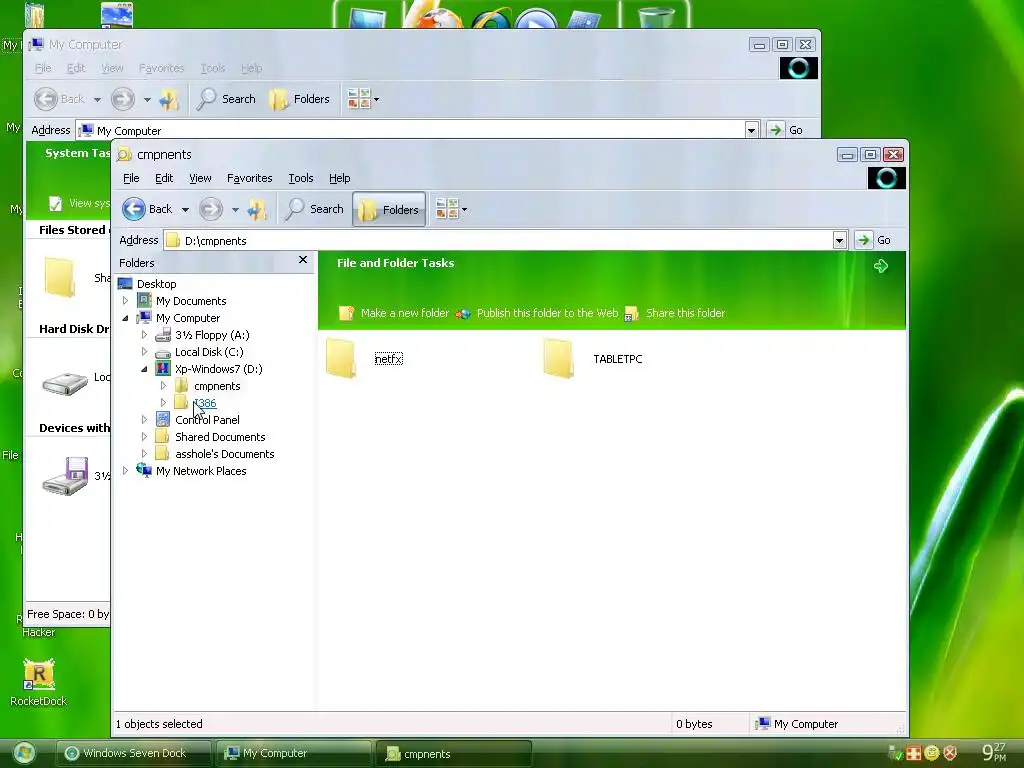Open Tools menu in cmpnents window
The image size is (1024, 768).
pos(300,178)
